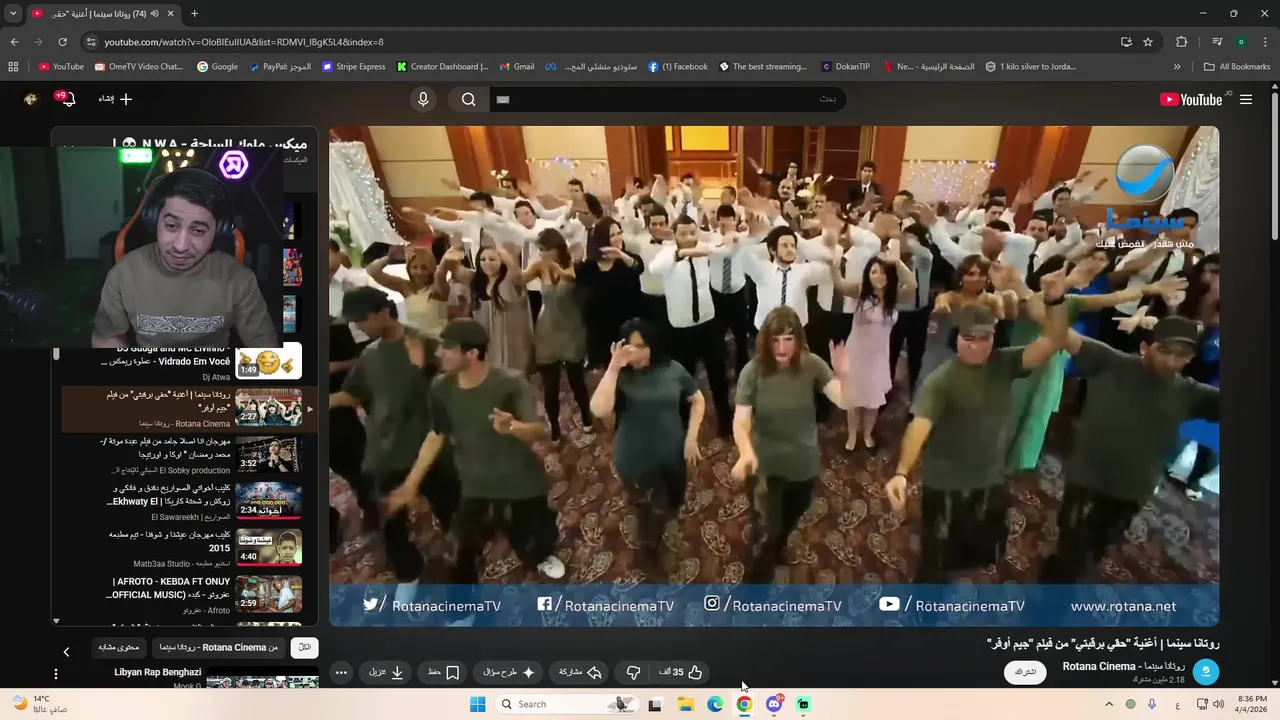Click the ask question sparkle button
The height and width of the screenshot is (720, 1280).
coord(509,672)
